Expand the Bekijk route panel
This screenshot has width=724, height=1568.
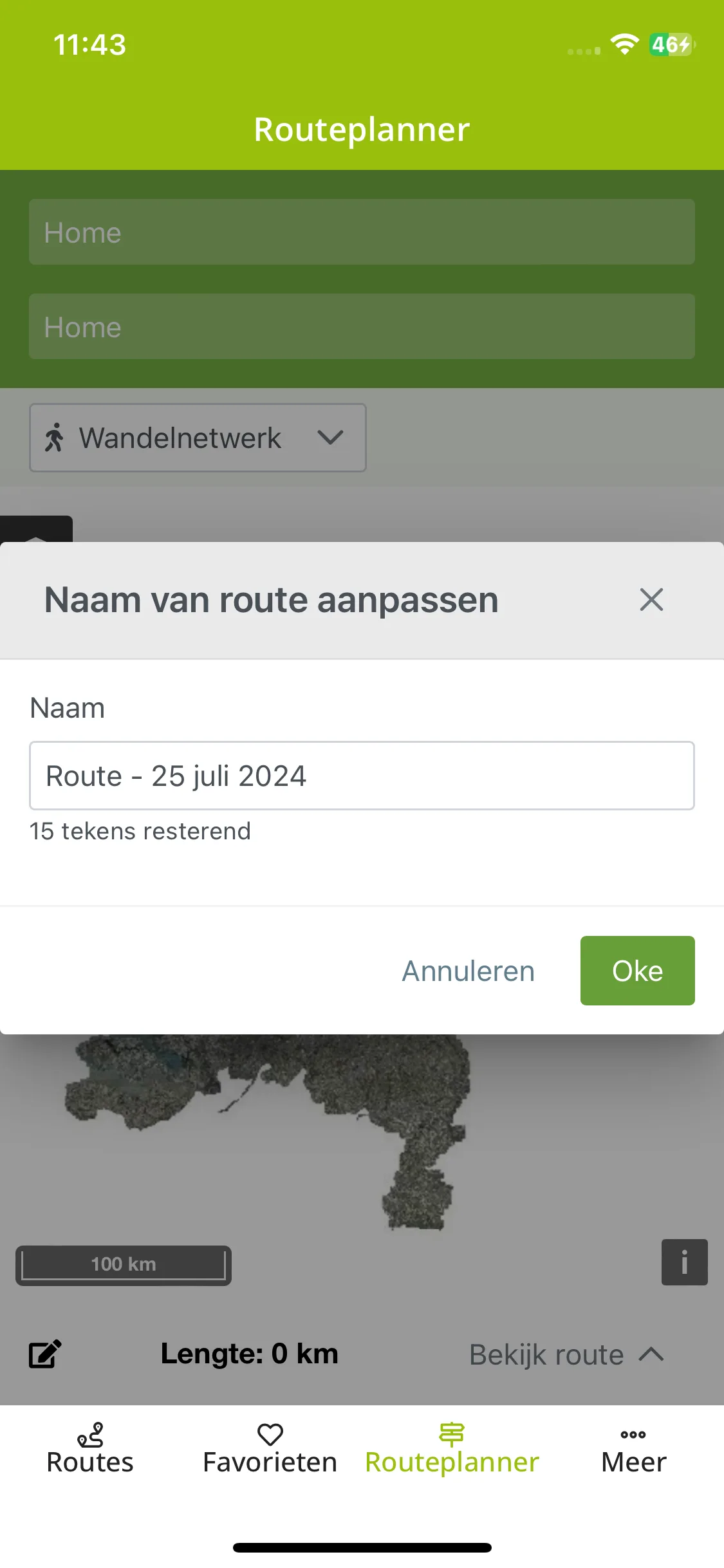point(566,1354)
